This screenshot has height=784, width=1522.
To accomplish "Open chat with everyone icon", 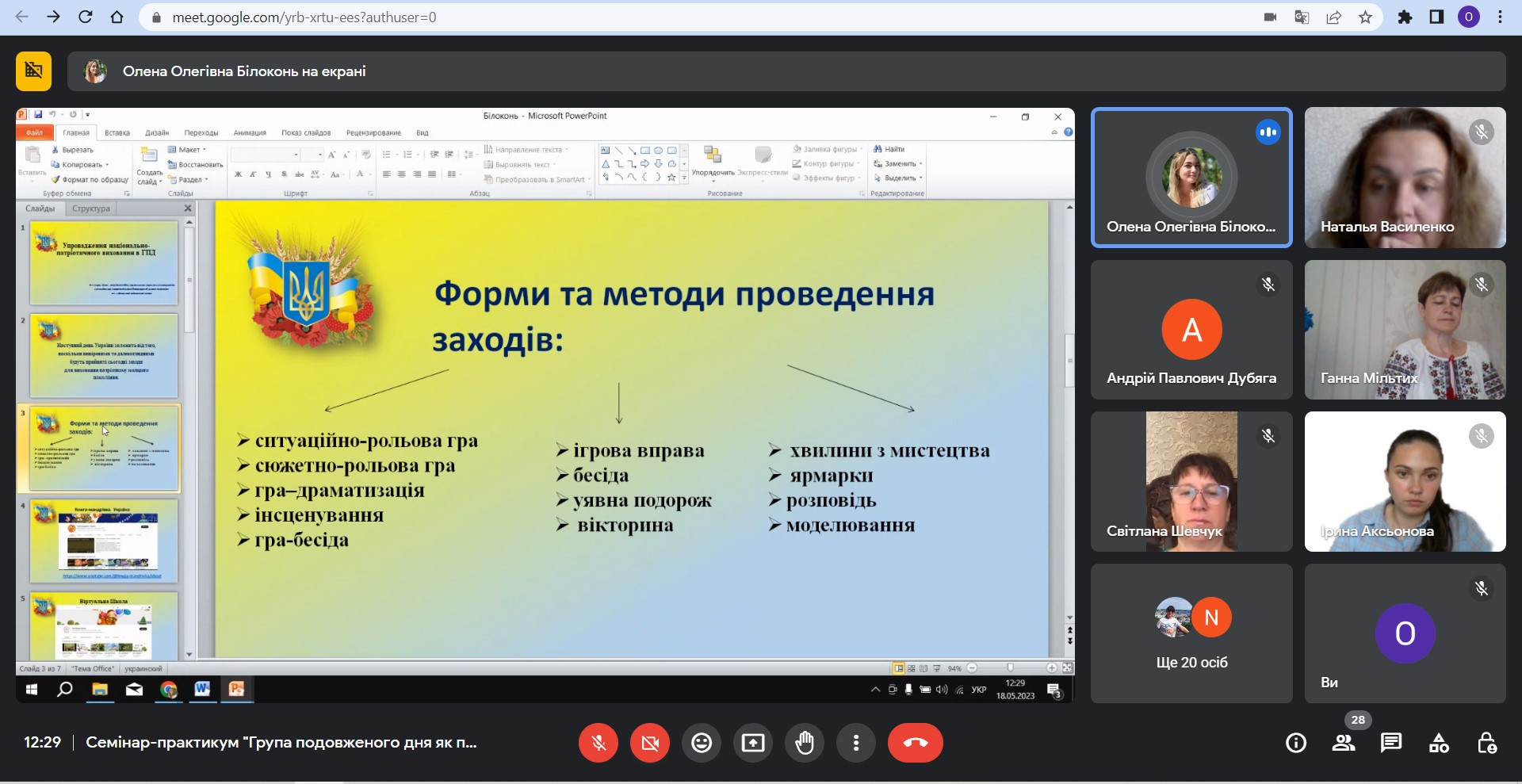I will coord(1391,743).
